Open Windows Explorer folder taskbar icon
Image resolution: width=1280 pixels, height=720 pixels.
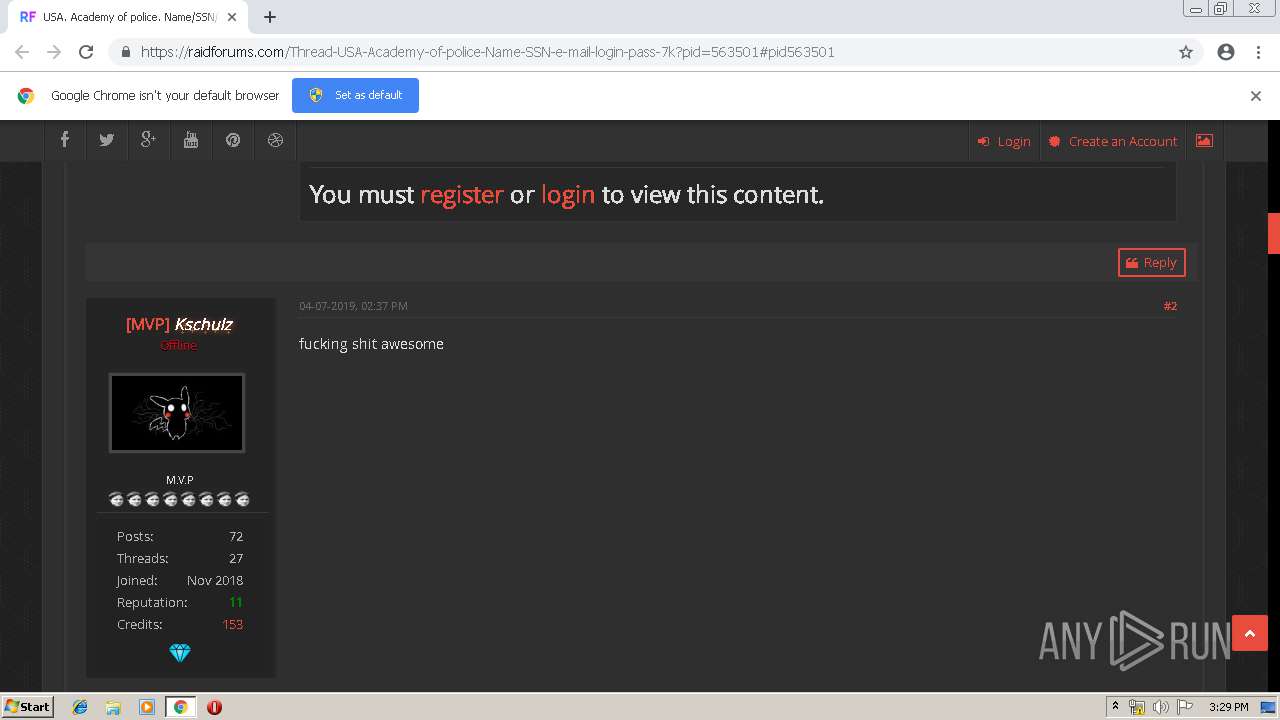point(113,707)
